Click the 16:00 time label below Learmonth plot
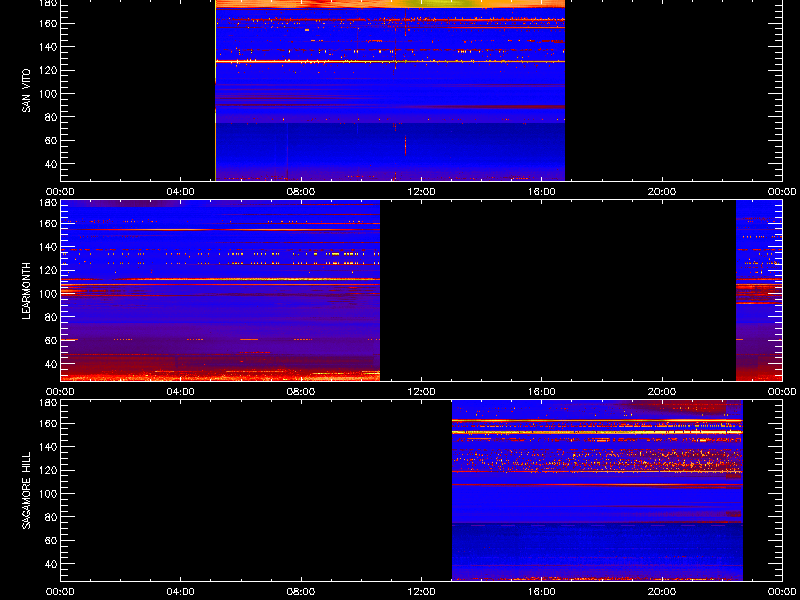The height and width of the screenshot is (600, 800). pyautogui.click(x=541, y=392)
